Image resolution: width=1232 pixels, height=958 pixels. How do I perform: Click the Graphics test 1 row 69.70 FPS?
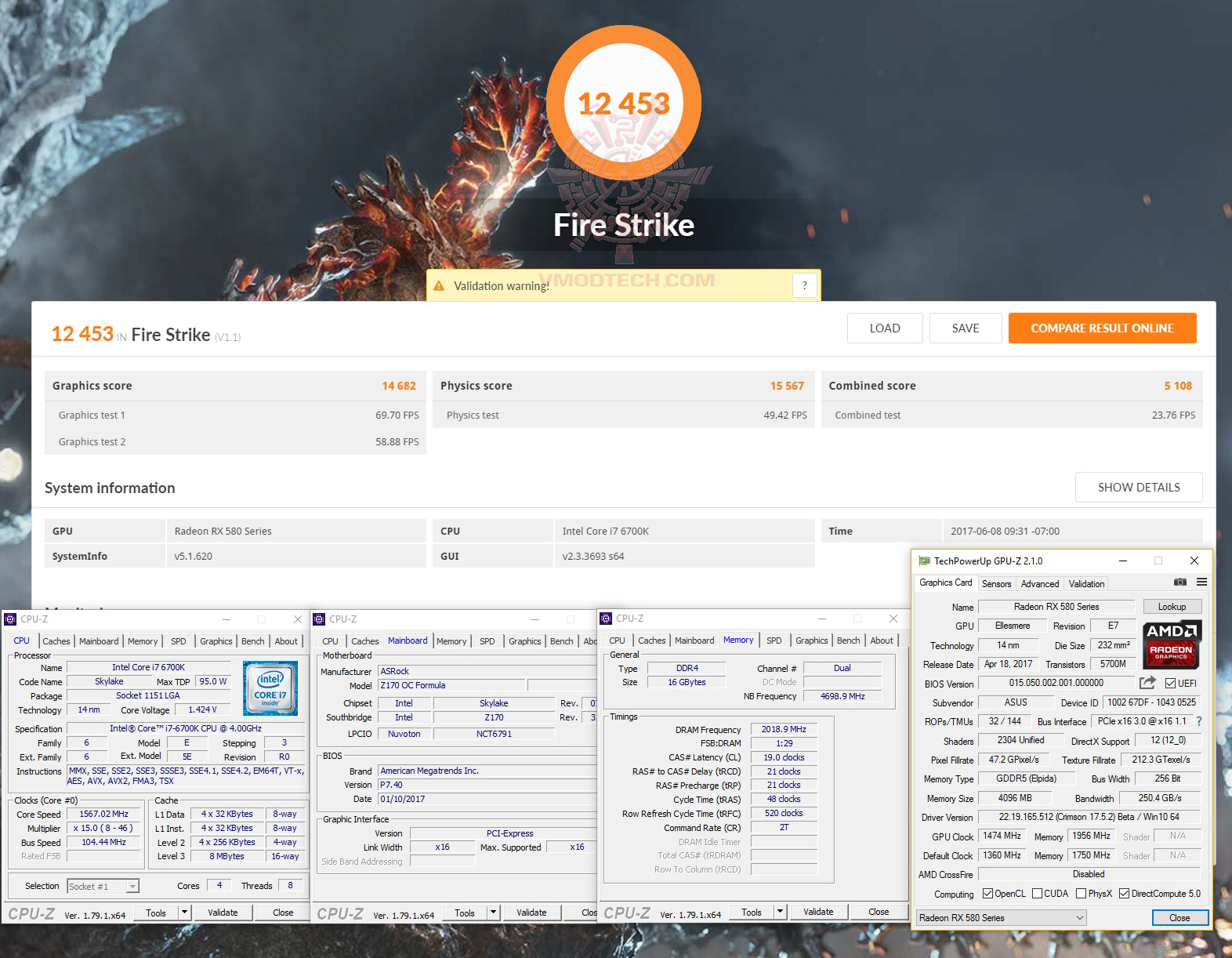235,415
